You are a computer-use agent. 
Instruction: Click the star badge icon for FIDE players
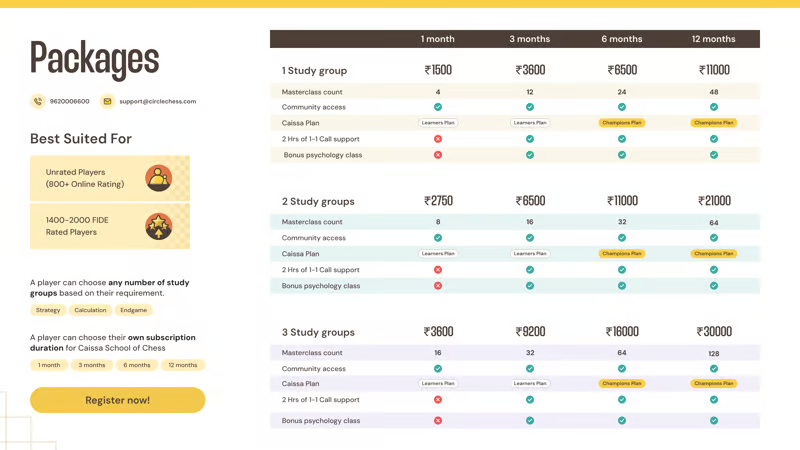(158, 226)
